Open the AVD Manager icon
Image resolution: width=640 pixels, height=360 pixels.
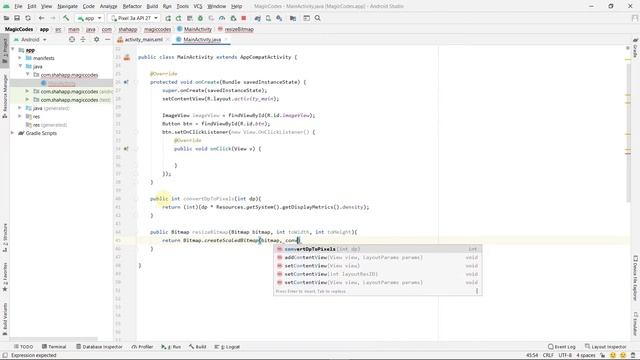pos(268,18)
